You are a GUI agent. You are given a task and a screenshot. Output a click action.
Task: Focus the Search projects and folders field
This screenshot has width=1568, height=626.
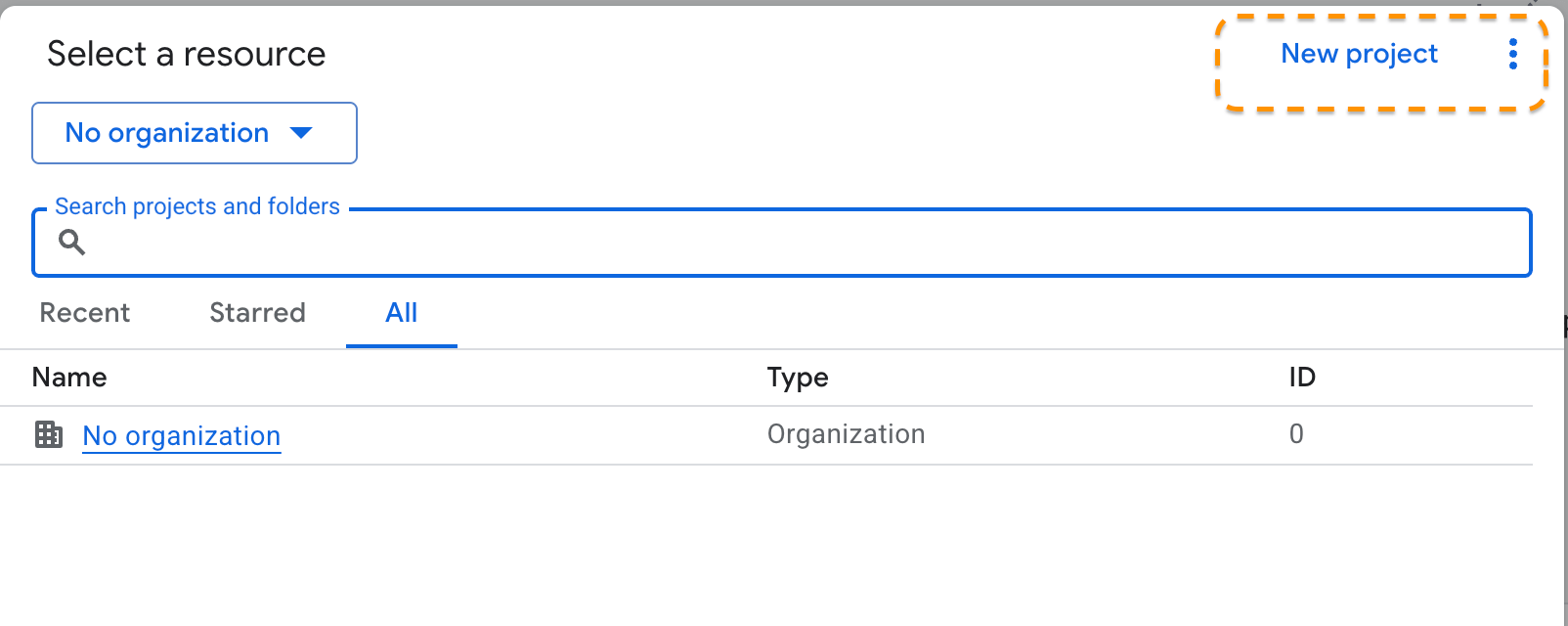click(782, 243)
